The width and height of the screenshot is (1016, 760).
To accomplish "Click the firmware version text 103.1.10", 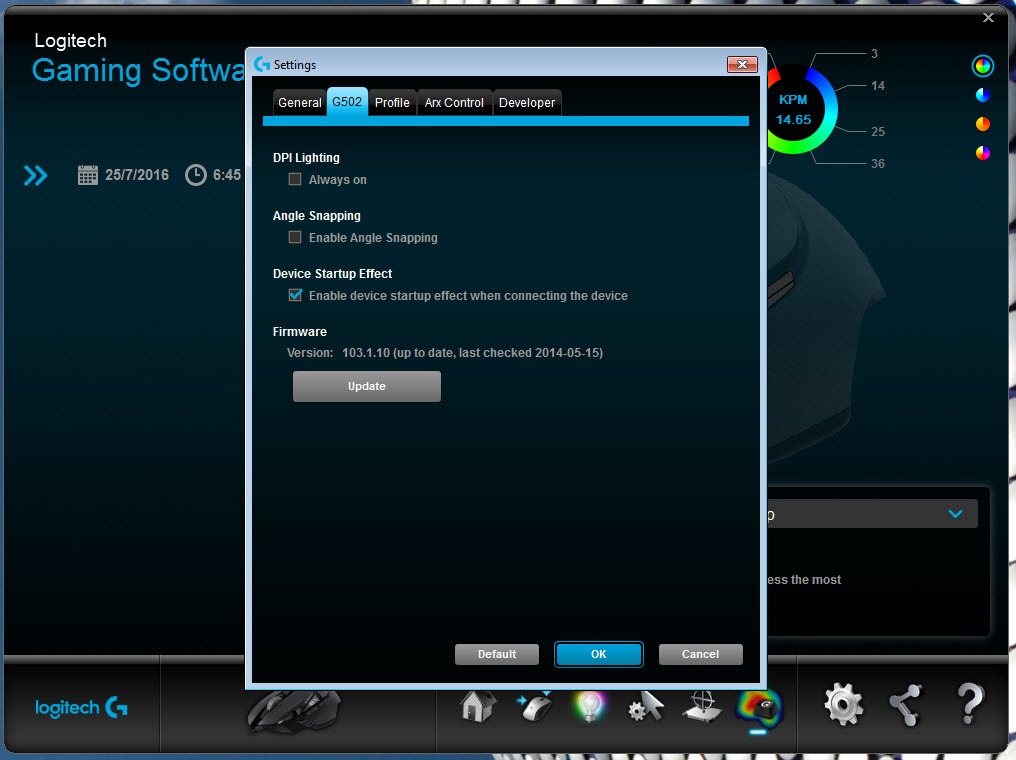I will click(366, 353).
